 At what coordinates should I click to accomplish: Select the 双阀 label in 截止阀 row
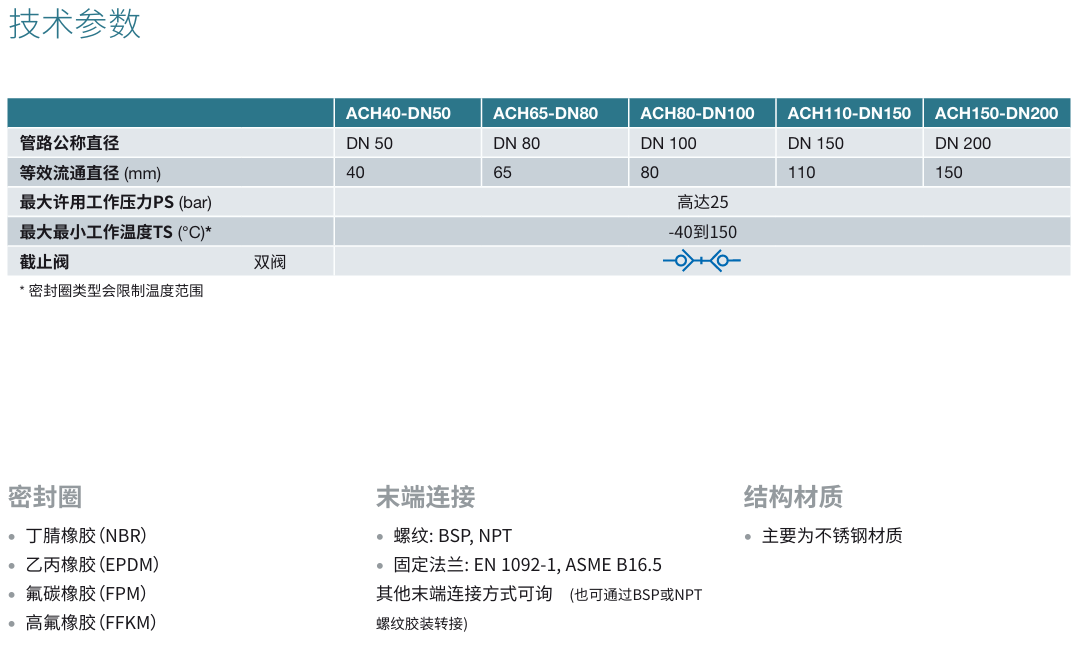click(x=269, y=262)
